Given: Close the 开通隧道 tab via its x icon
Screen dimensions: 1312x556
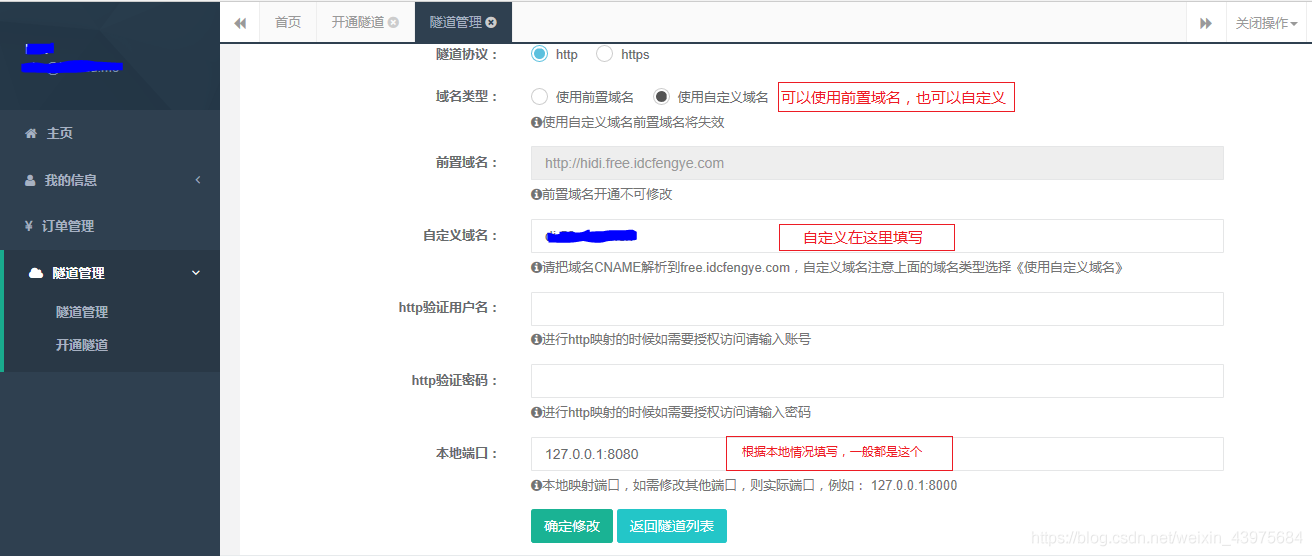Looking at the screenshot, I should [x=393, y=22].
